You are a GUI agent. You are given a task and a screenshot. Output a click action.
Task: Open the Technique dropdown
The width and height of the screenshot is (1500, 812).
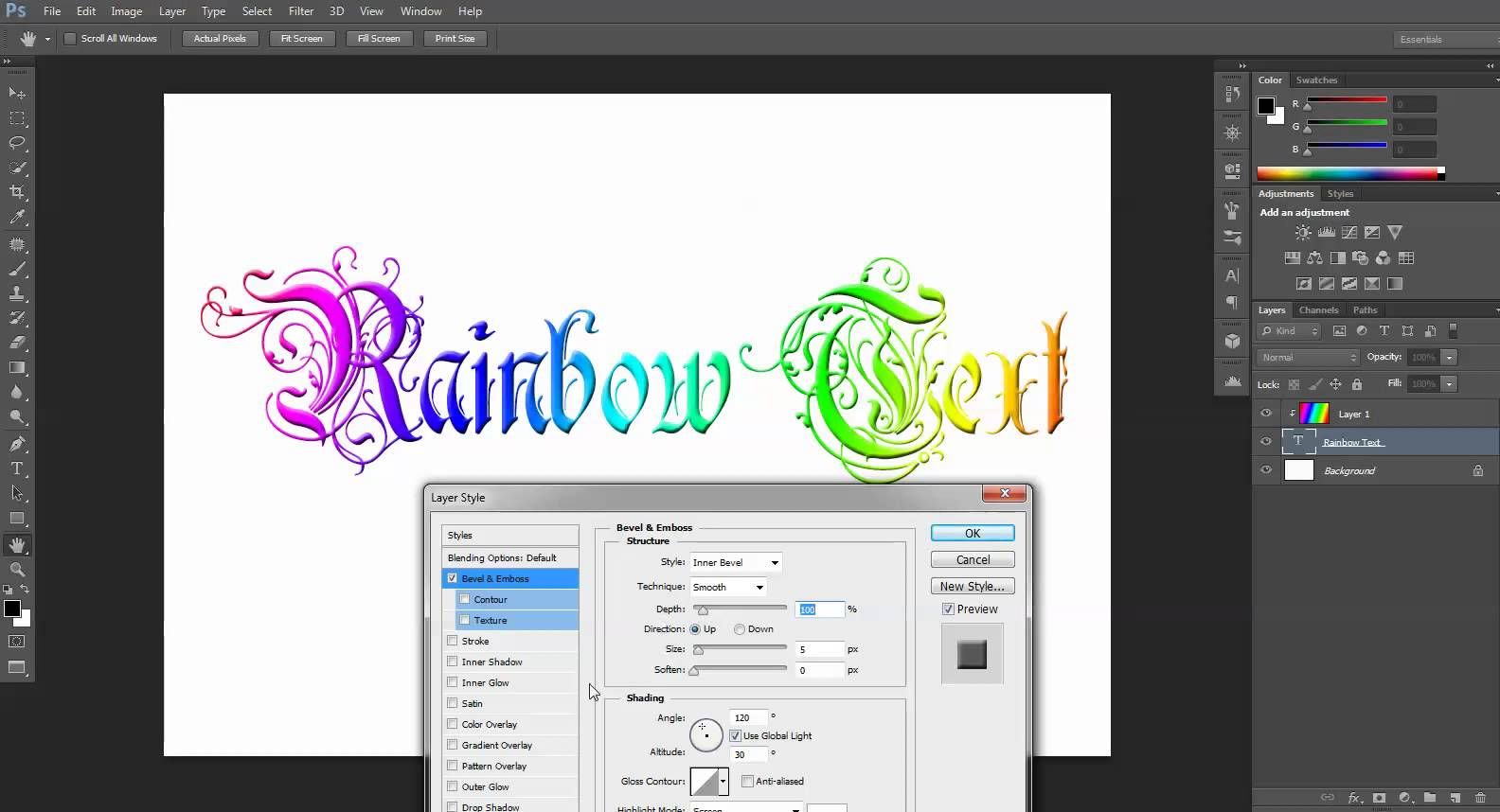pos(728,587)
